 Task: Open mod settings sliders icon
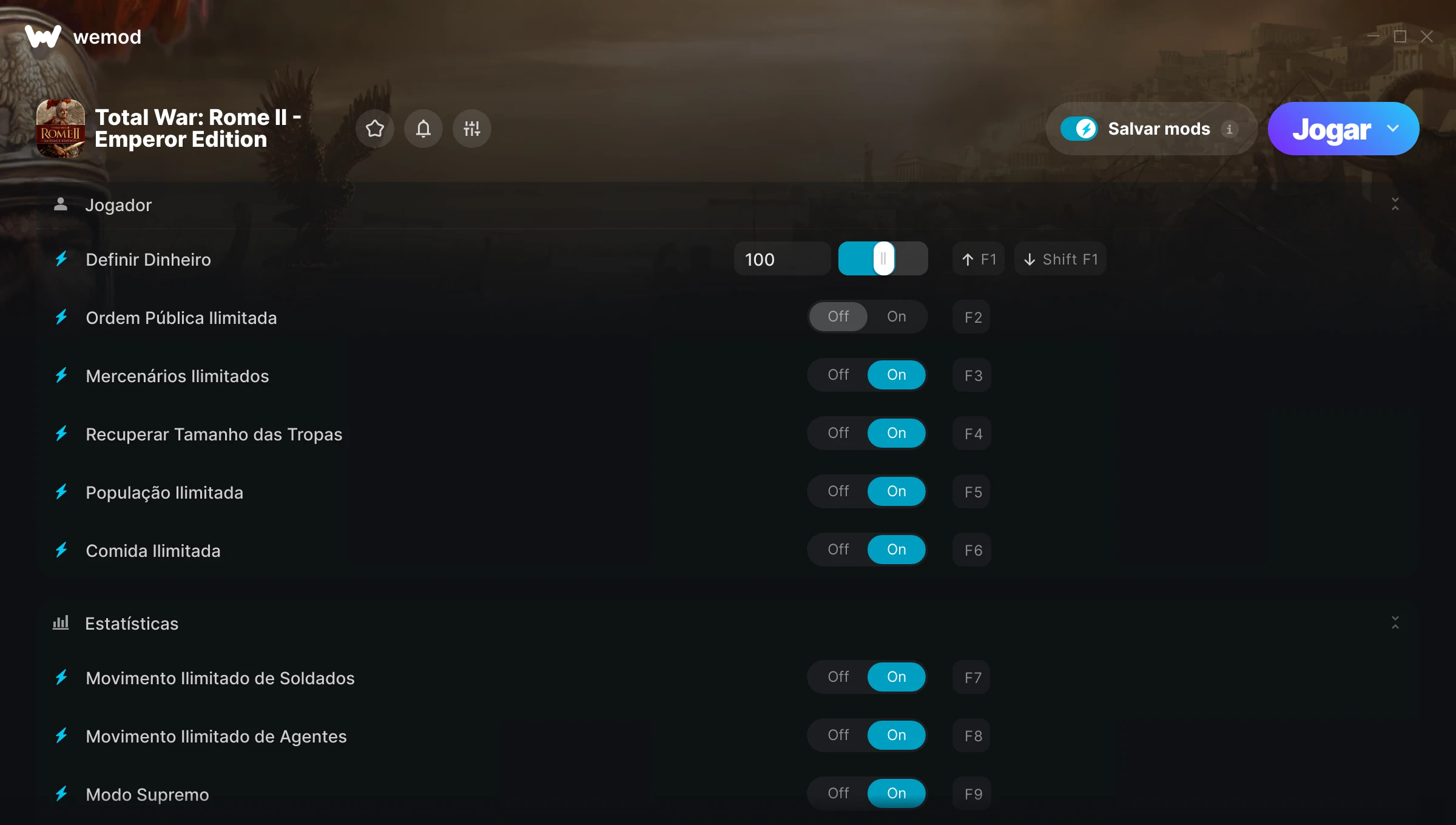click(472, 129)
